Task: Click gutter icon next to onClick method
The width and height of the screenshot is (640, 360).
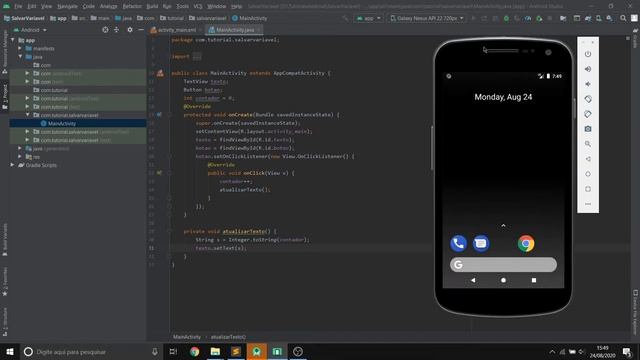Action: tap(159, 173)
